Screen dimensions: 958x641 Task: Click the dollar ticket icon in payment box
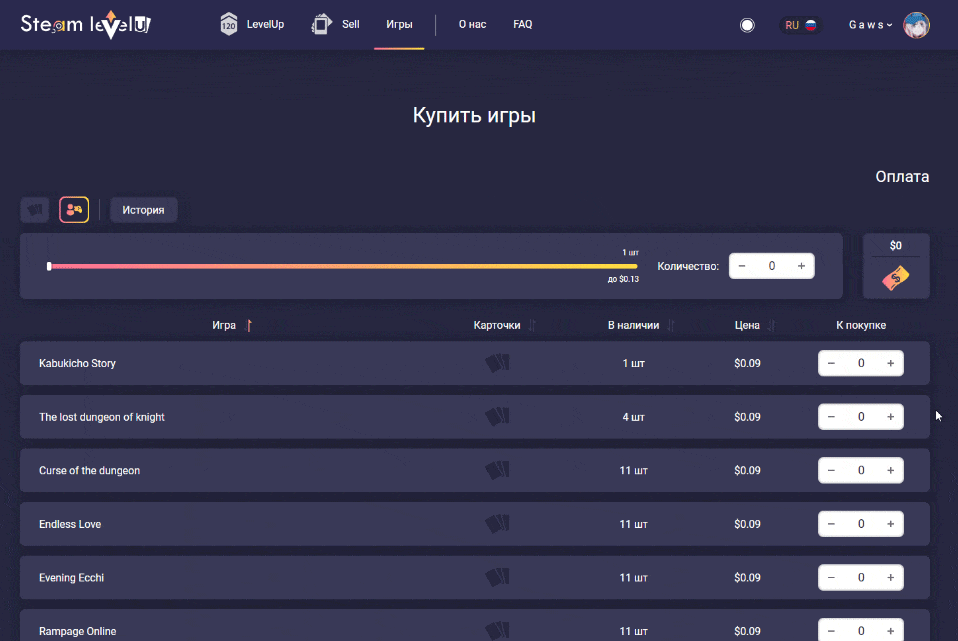[x=895, y=279]
